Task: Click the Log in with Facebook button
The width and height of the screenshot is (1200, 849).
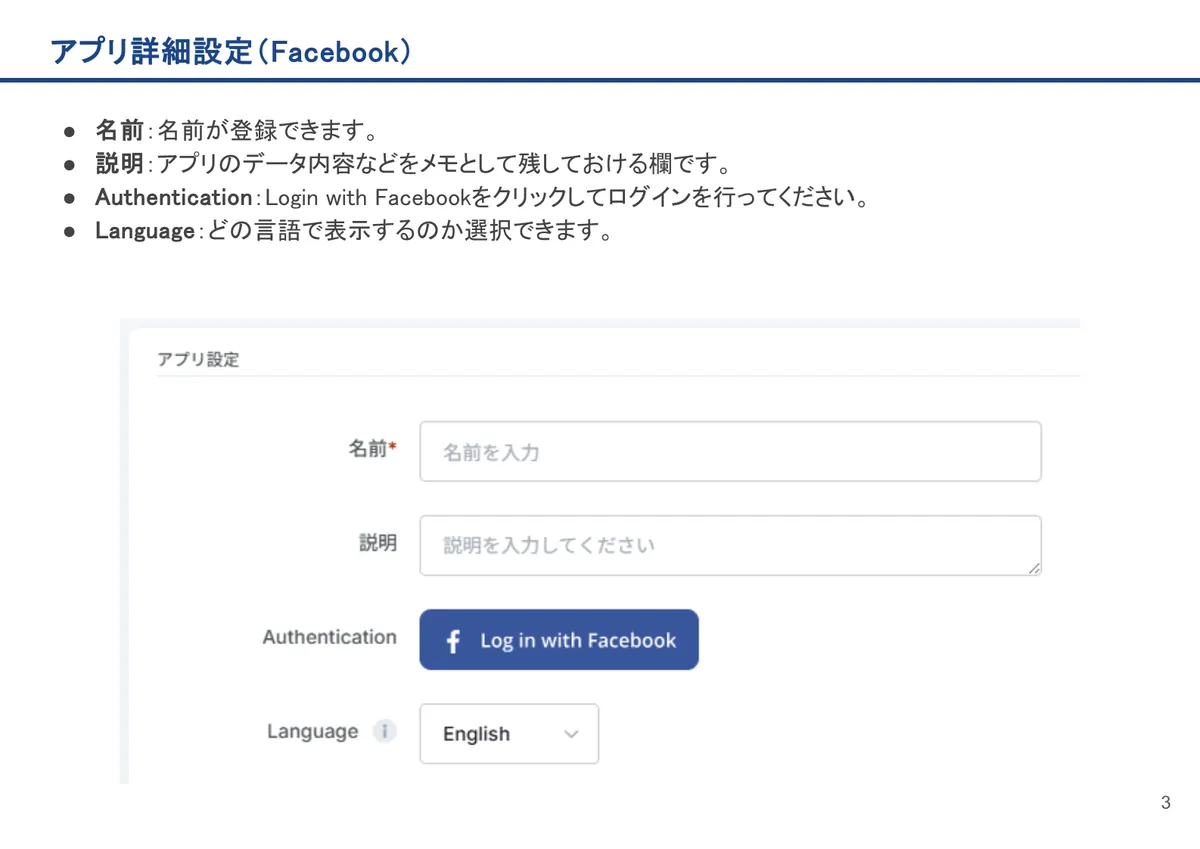Action: click(559, 640)
